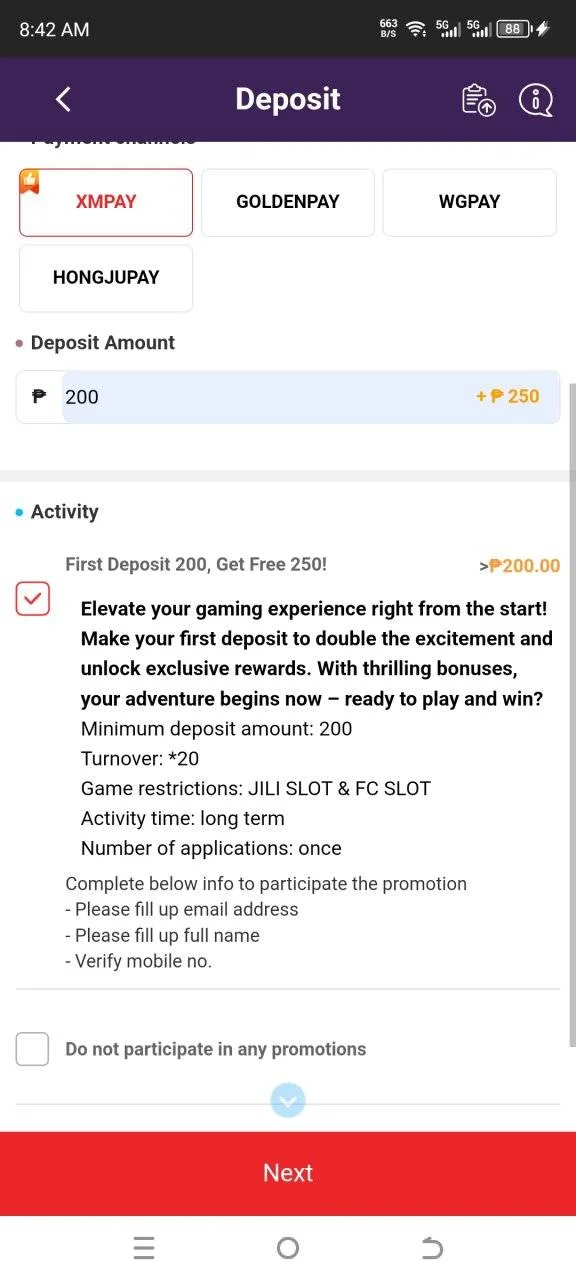Focus the Deposit Amount input field

(x=288, y=397)
